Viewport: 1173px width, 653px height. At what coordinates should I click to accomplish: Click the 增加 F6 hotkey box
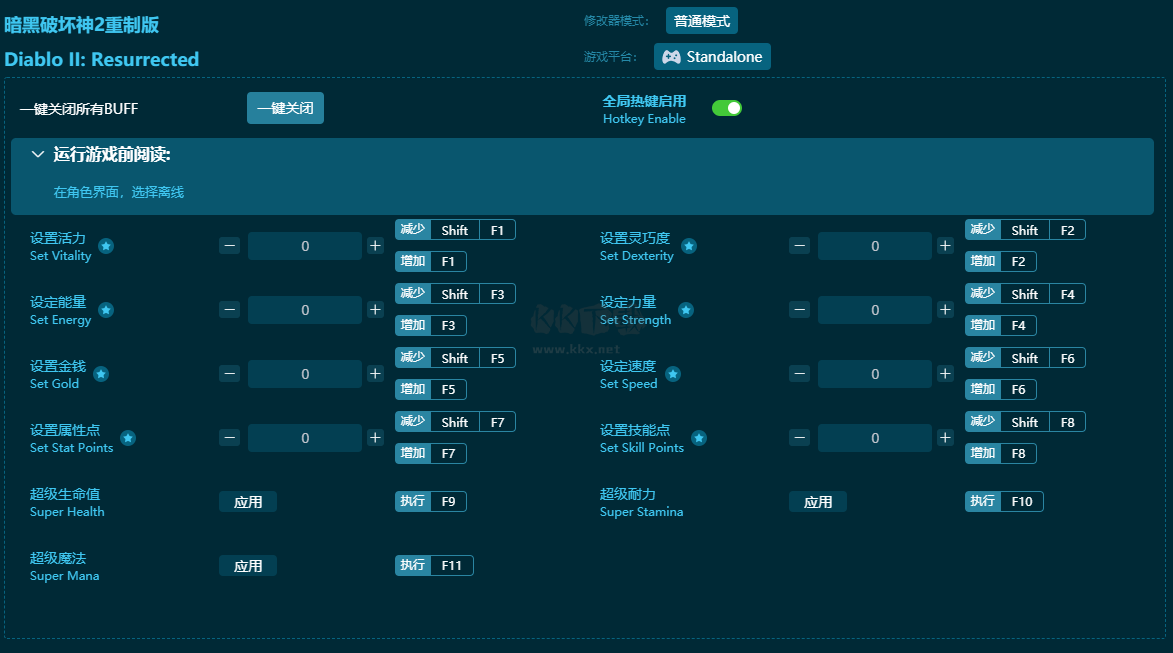point(1001,389)
